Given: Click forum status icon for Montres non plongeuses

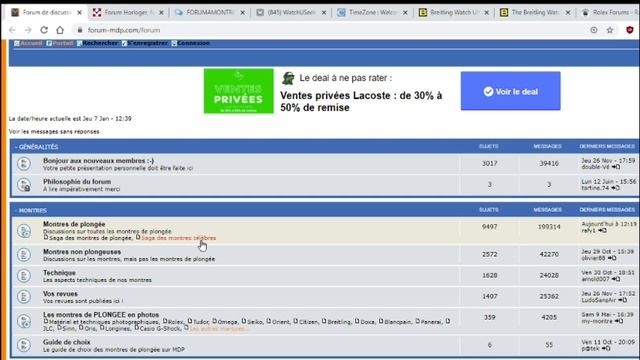Looking at the screenshot, I should (x=24, y=255).
